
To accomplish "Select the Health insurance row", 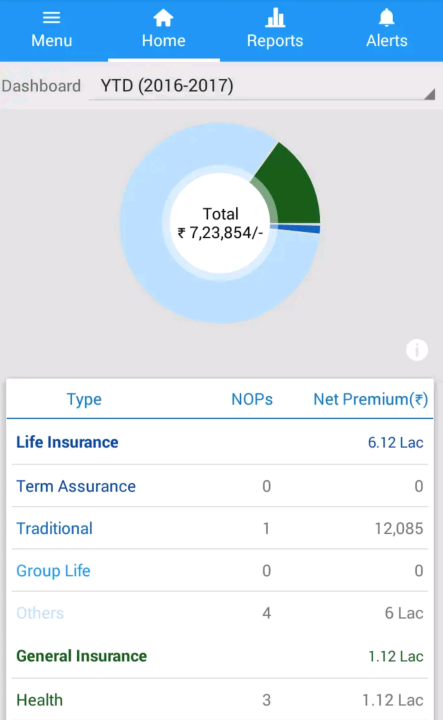I will (220, 700).
